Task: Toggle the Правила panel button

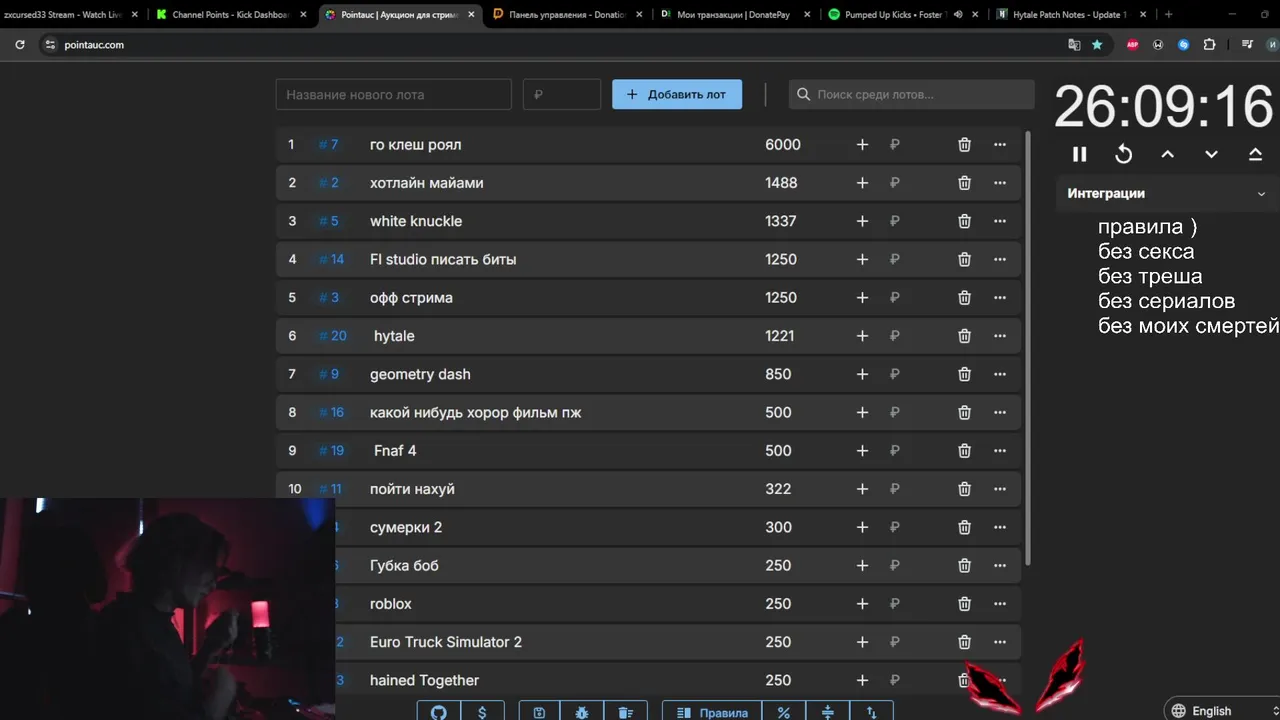Action: (712, 712)
